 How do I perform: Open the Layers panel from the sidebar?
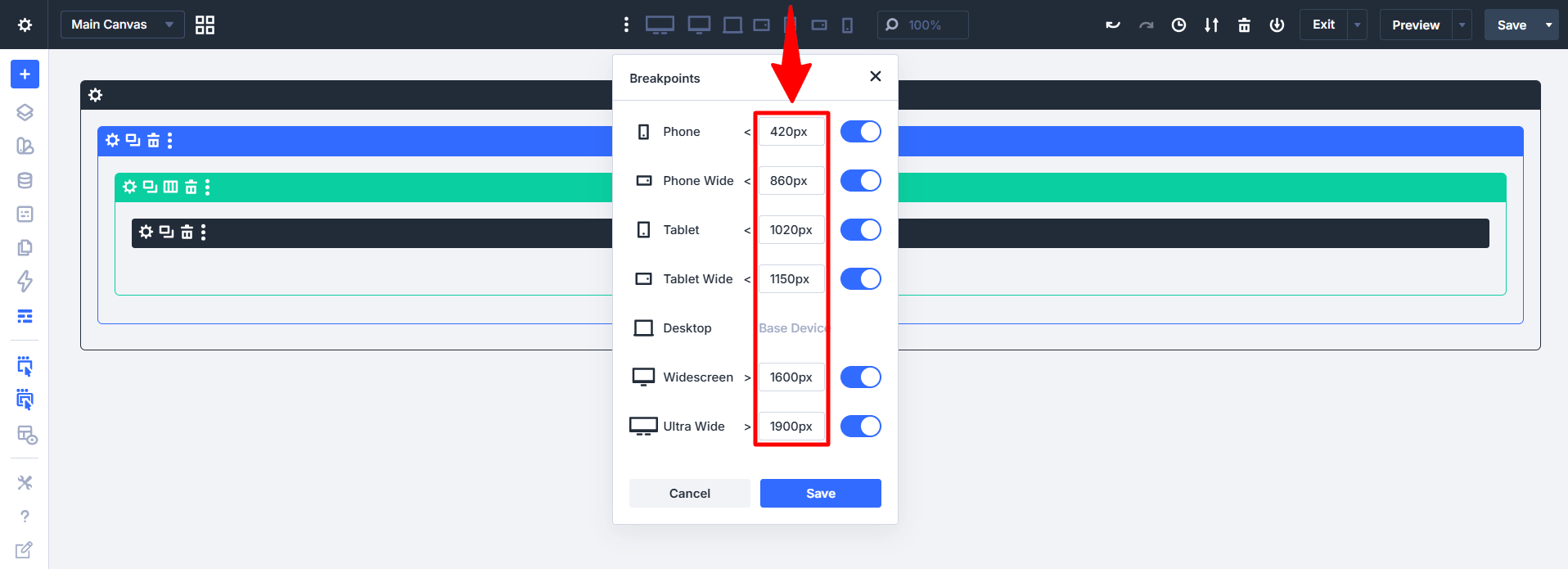(25, 112)
